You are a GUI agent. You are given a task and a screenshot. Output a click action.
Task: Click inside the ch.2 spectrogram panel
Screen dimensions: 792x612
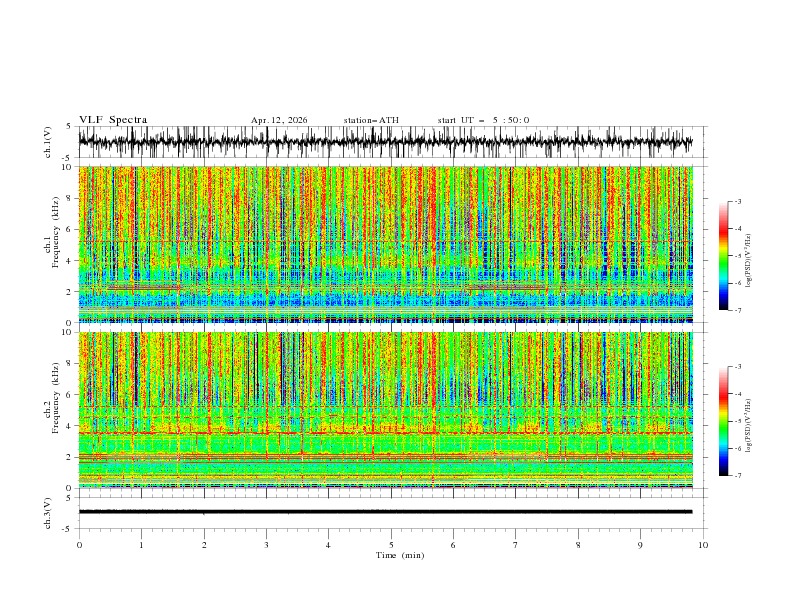[385, 410]
